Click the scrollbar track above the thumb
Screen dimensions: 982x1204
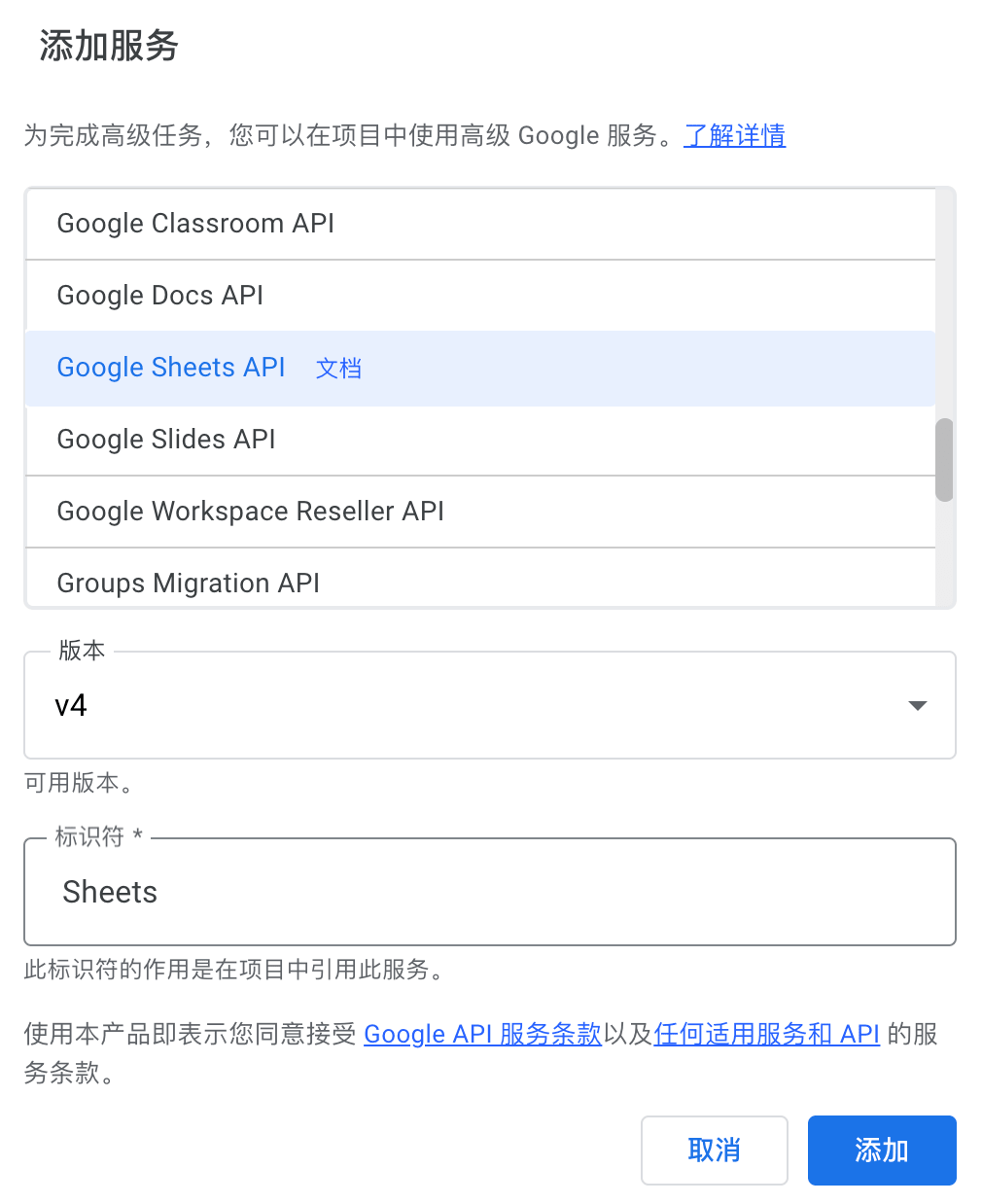(944, 303)
